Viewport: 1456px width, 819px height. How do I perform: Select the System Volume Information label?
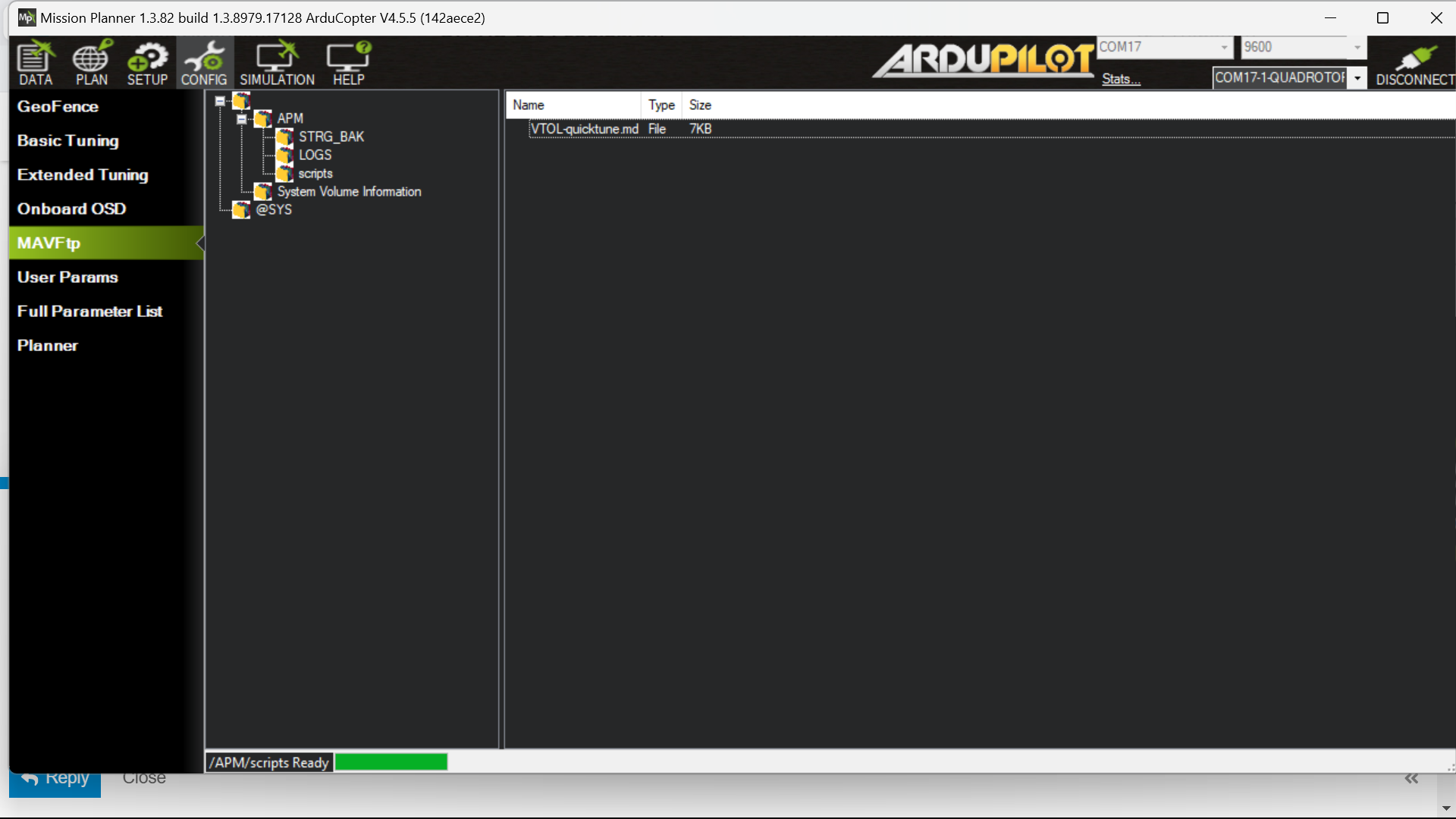click(349, 192)
